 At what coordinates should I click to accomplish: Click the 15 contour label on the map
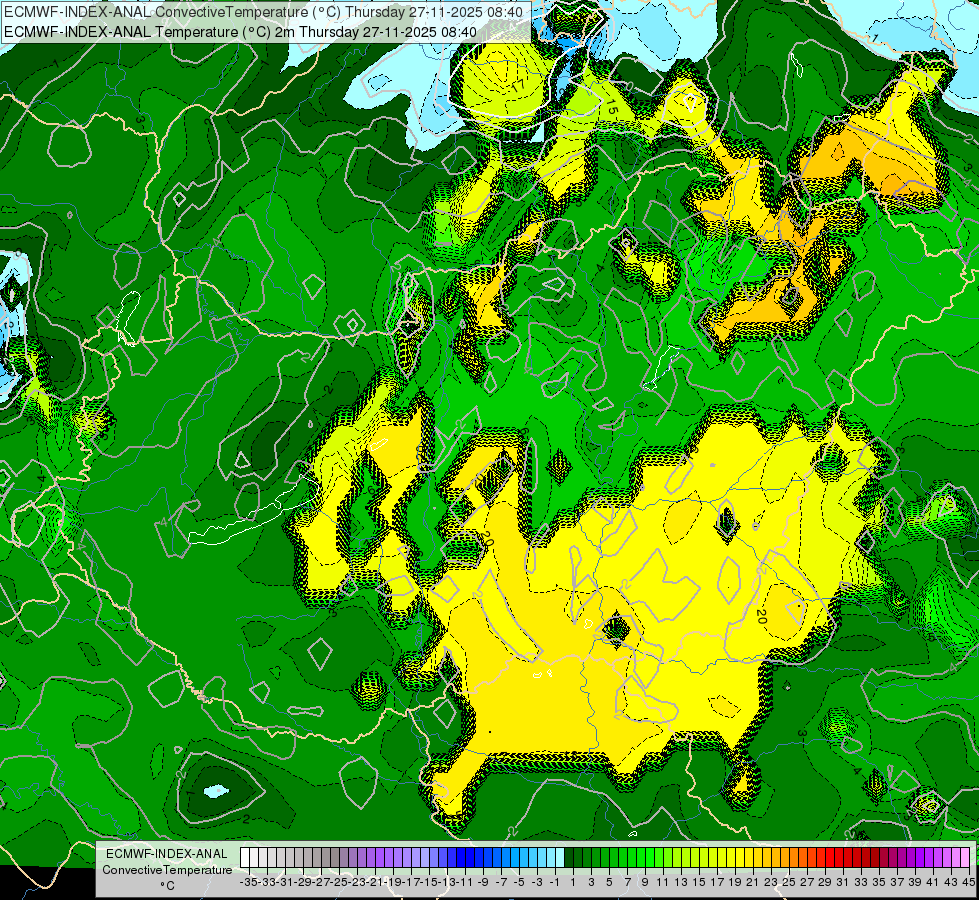coord(611,107)
